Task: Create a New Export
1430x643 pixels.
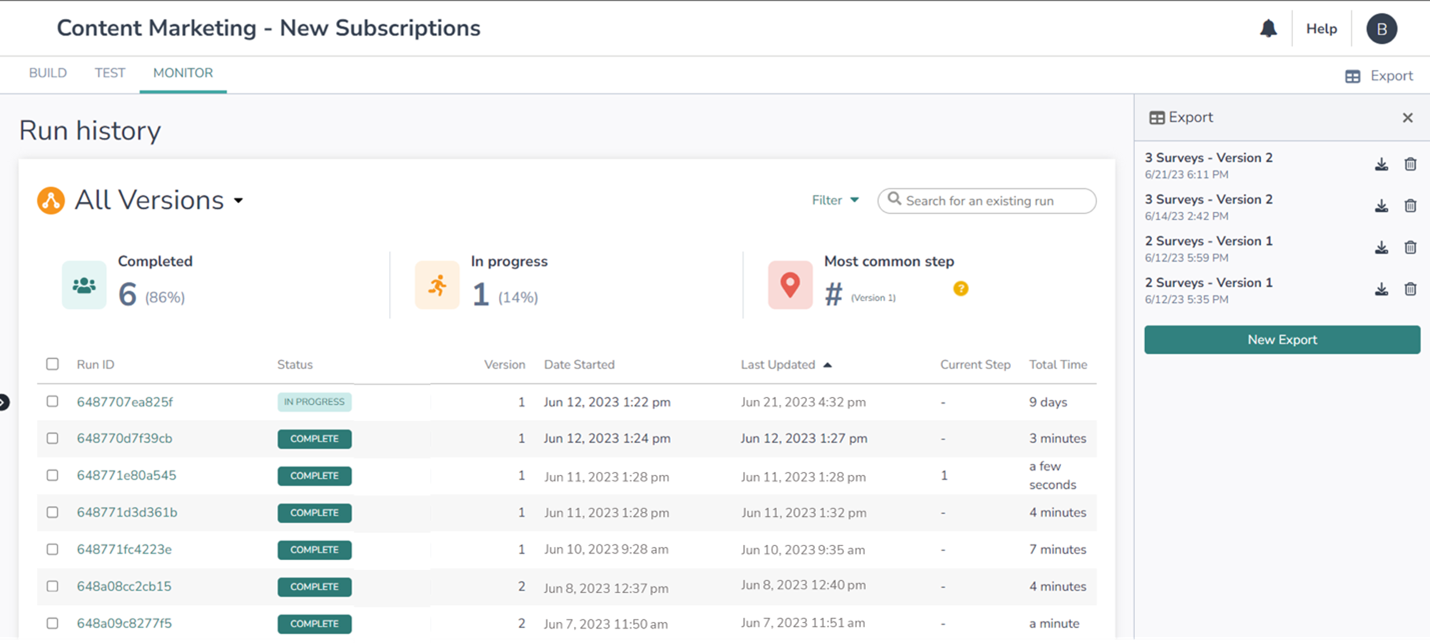Action: click(1282, 340)
